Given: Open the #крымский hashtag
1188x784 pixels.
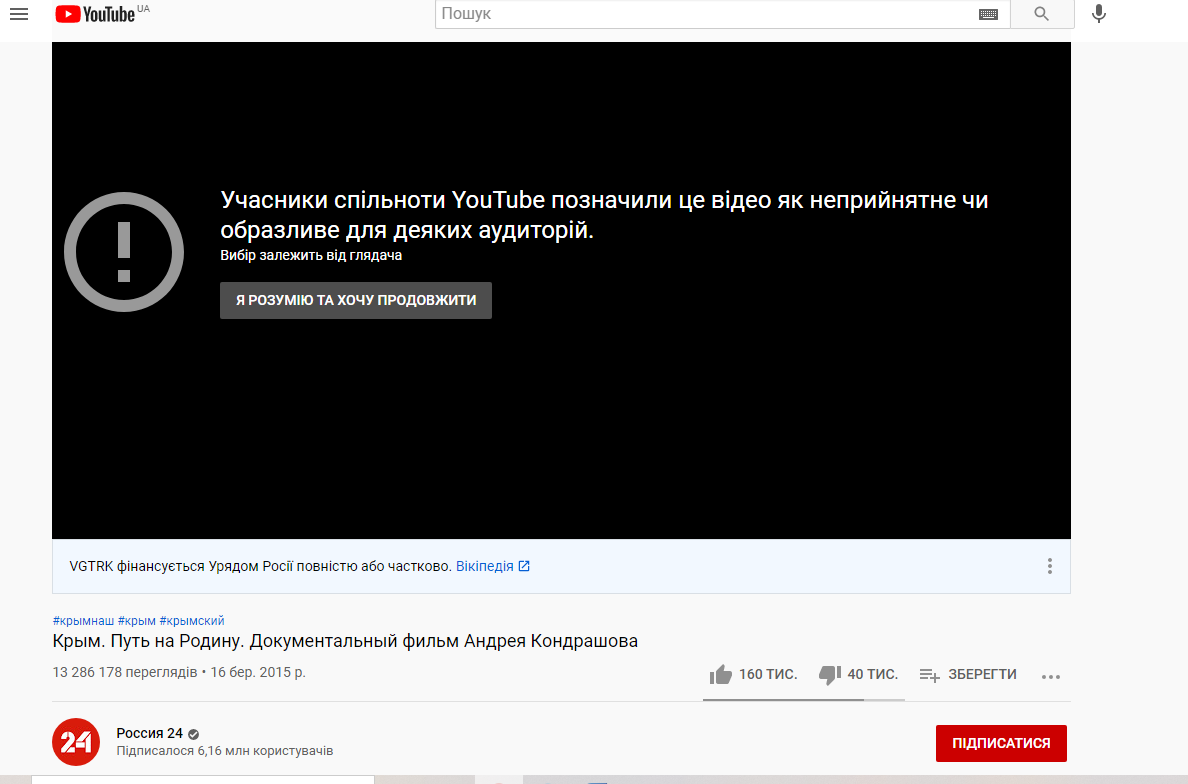Looking at the screenshot, I should pyautogui.click(x=192, y=620).
